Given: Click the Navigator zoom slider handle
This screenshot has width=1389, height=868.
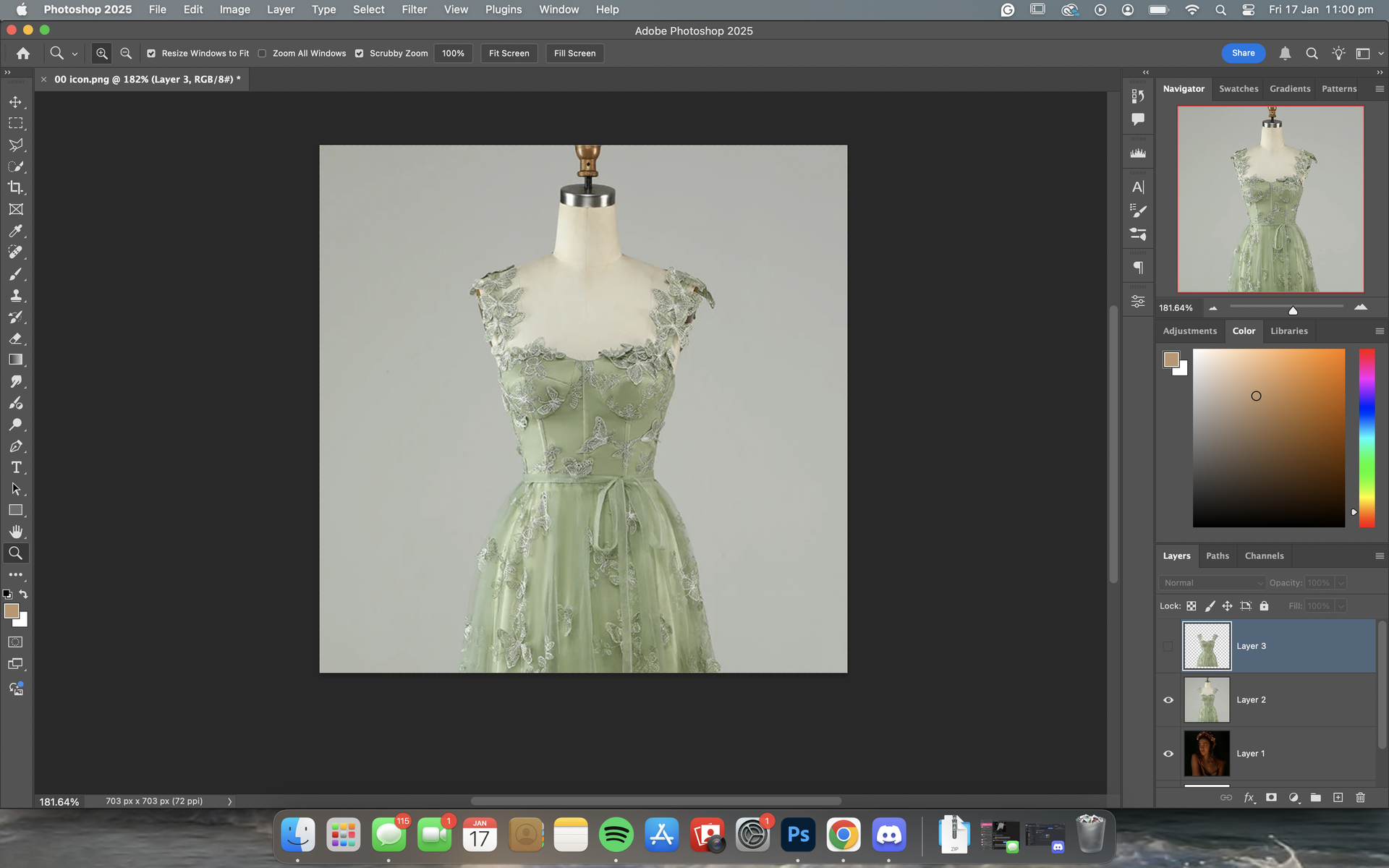Looking at the screenshot, I should (x=1293, y=310).
